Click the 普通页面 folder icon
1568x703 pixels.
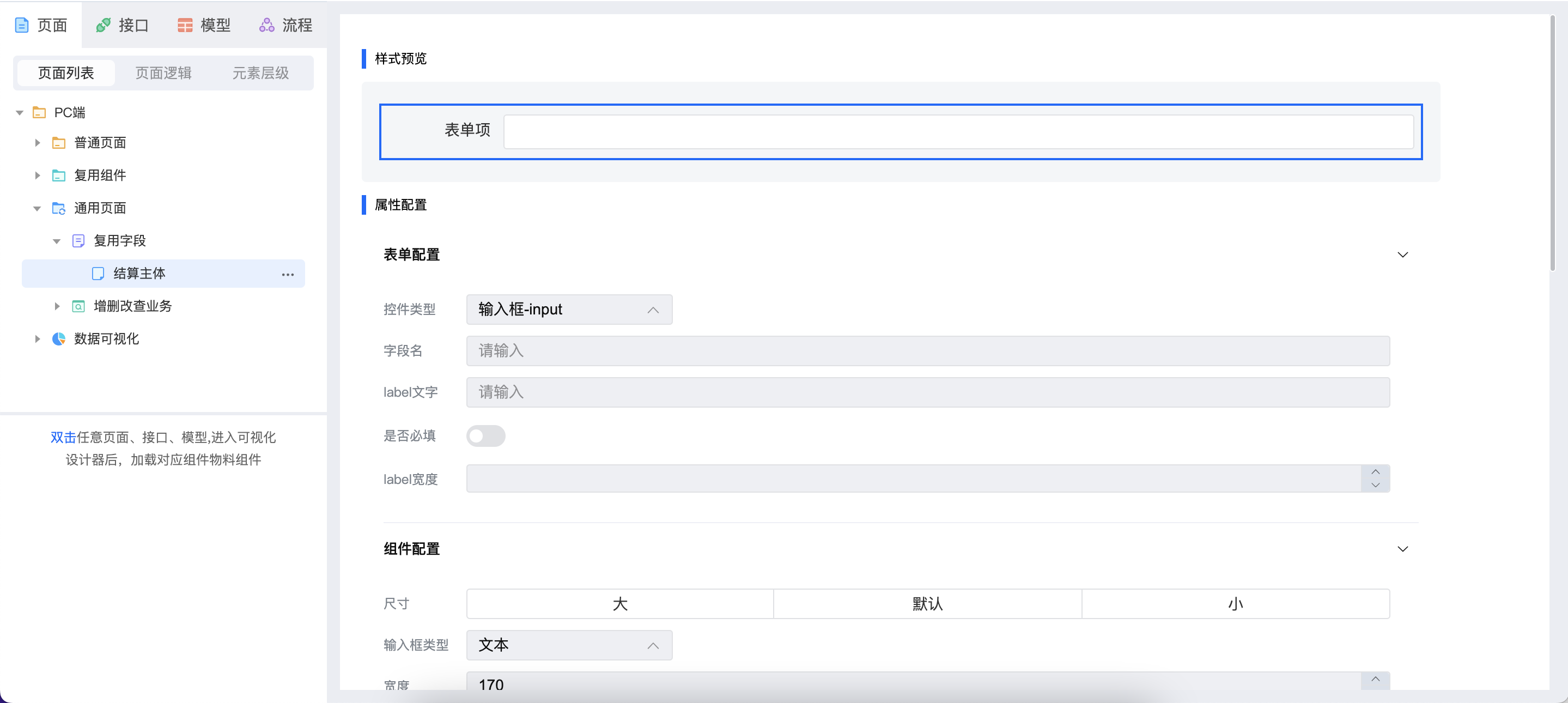click(58, 143)
